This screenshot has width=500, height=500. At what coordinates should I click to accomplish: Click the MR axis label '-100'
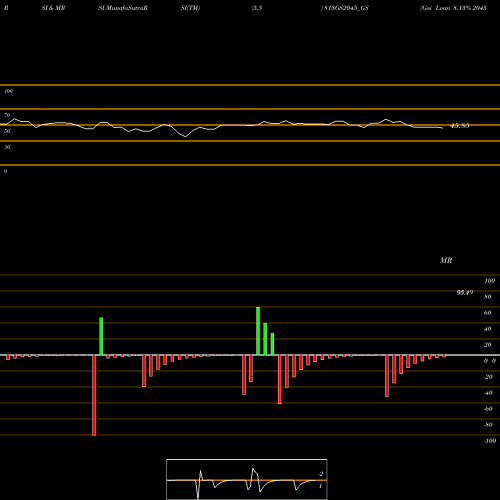490,441
